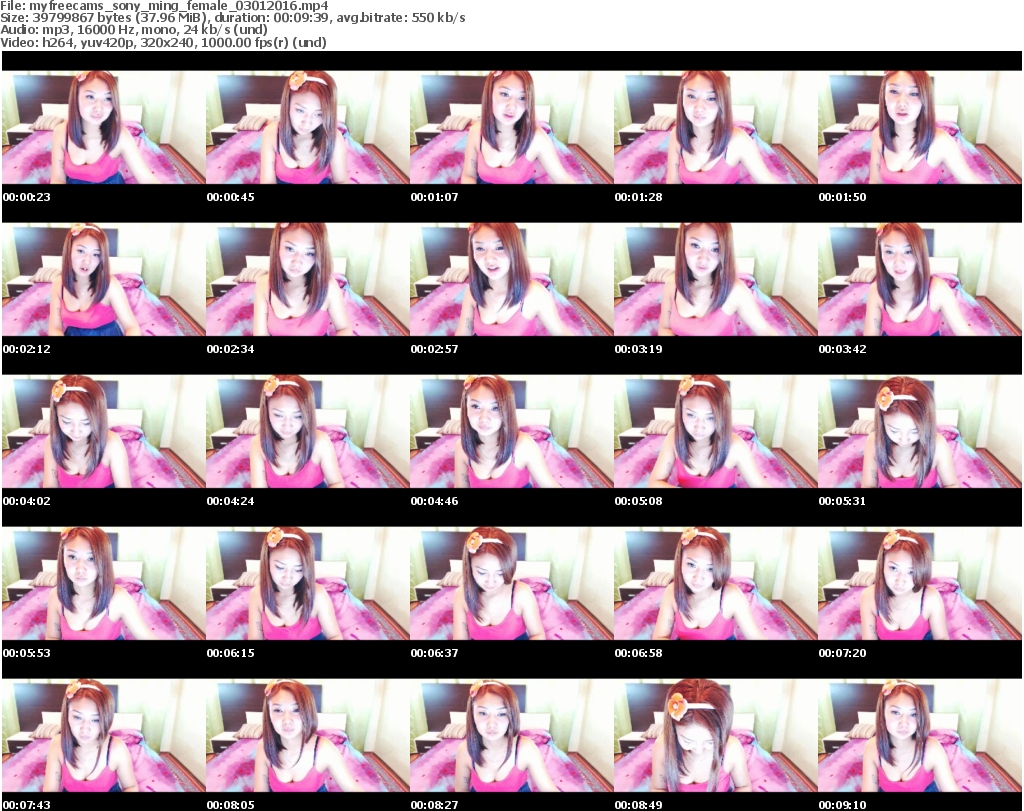Select the 00:01:28 timestamp text
Screen dimensions: 1024x811
pyautogui.click(x=639, y=197)
